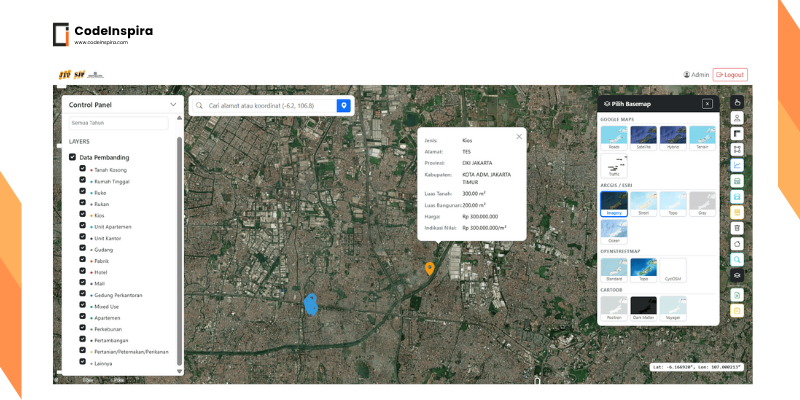Screen dimensions: 800x400
Task: Select OpenStreetMap Standard basemap
Action: 614,270
